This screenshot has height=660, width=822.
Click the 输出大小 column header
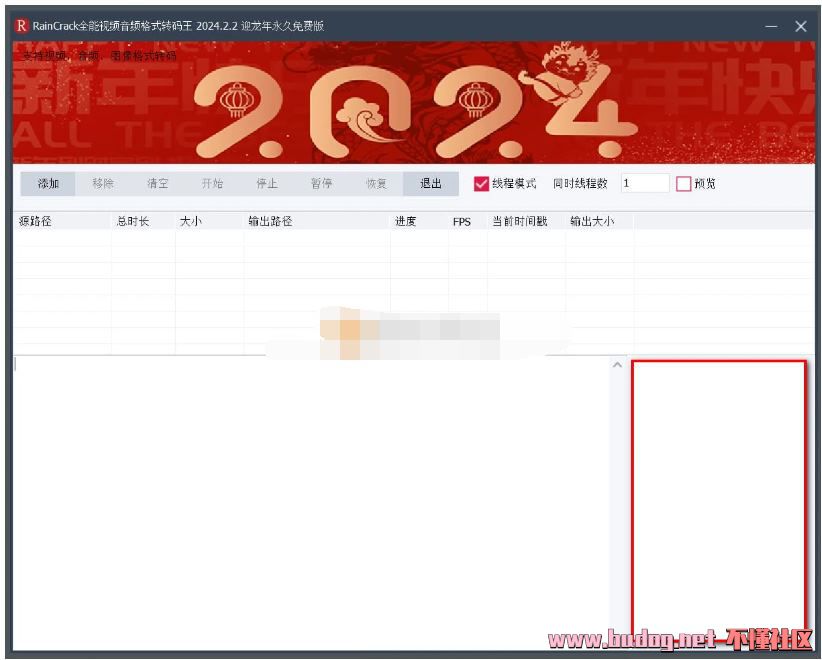pyautogui.click(x=600, y=221)
